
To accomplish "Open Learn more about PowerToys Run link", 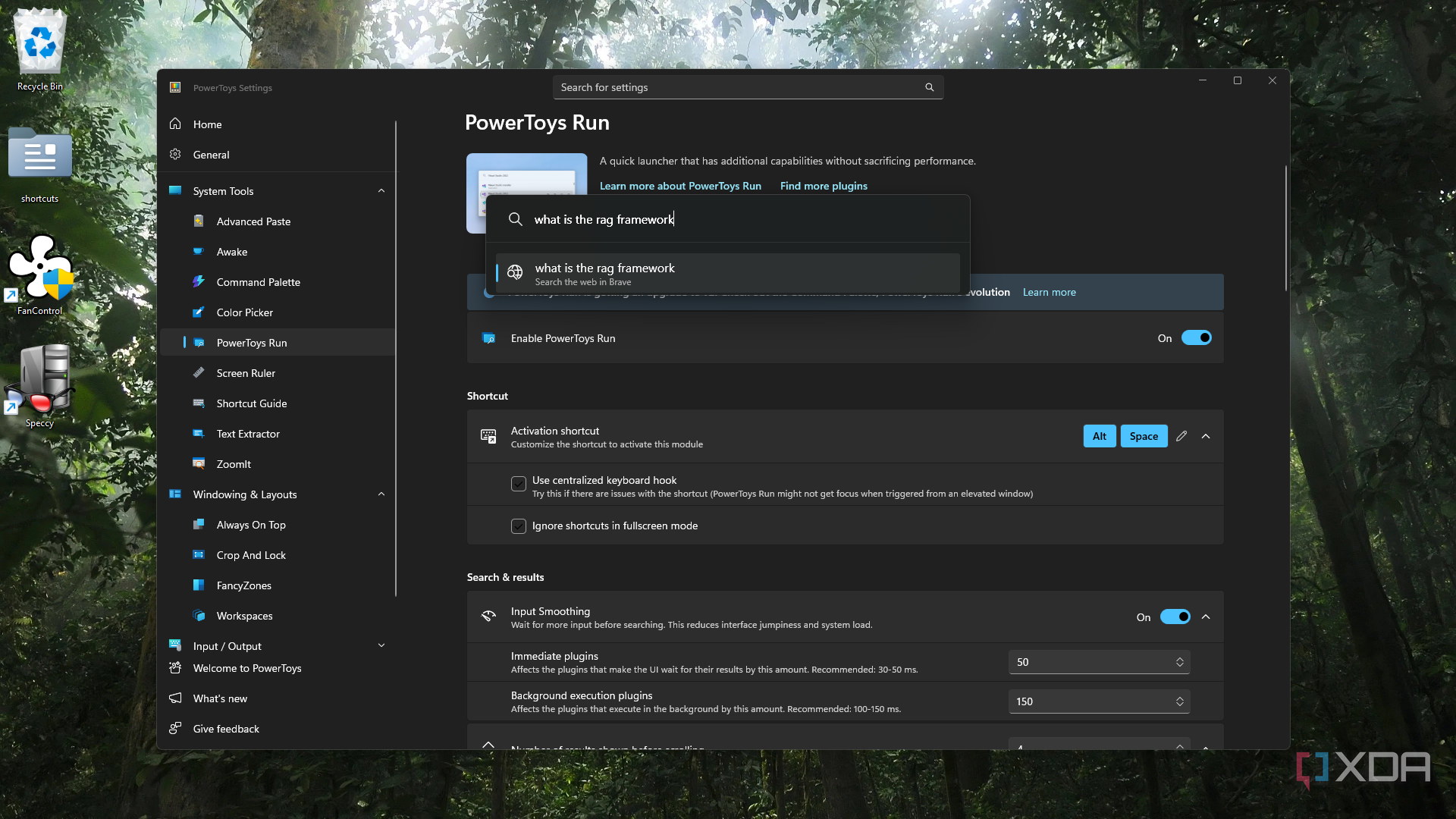I will click(680, 186).
